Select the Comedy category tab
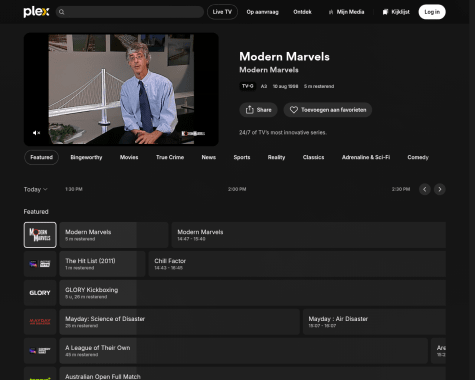Viewport: 475px width, 380px height. (x=418, y=157)
